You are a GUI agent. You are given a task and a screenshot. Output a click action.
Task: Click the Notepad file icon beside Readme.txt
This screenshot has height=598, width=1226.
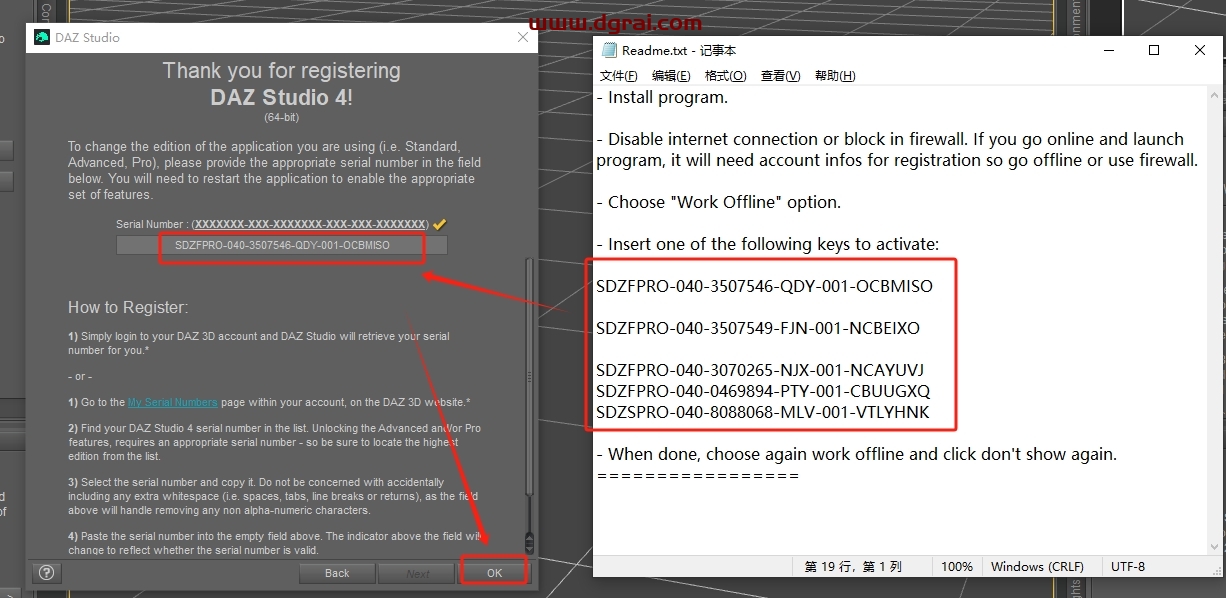click(x=608, y=51)
